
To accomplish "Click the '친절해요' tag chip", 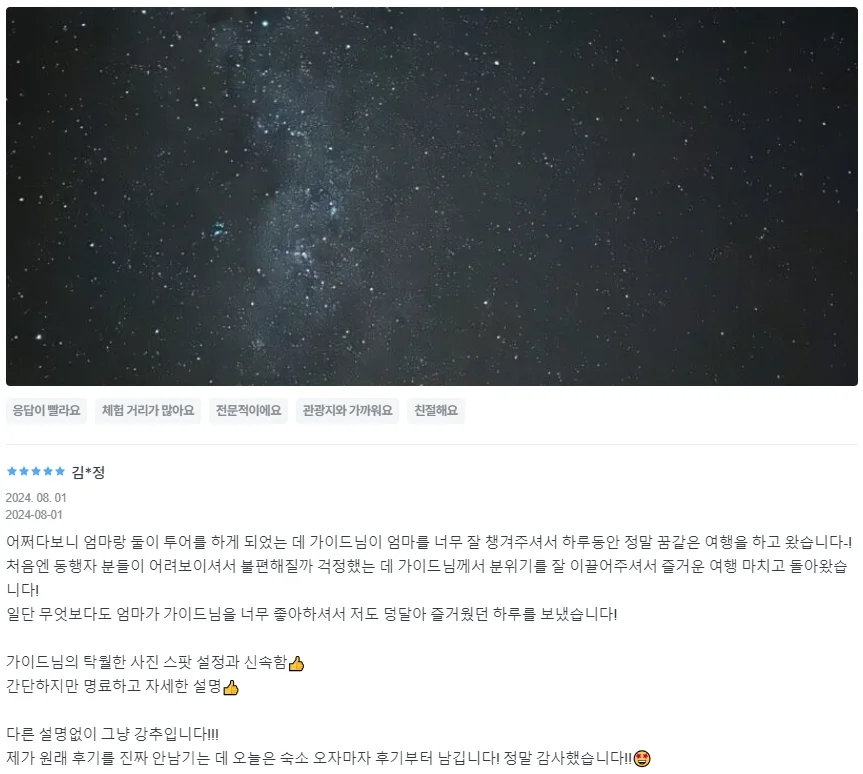I will pyautogui.click(x=436, y=411).
